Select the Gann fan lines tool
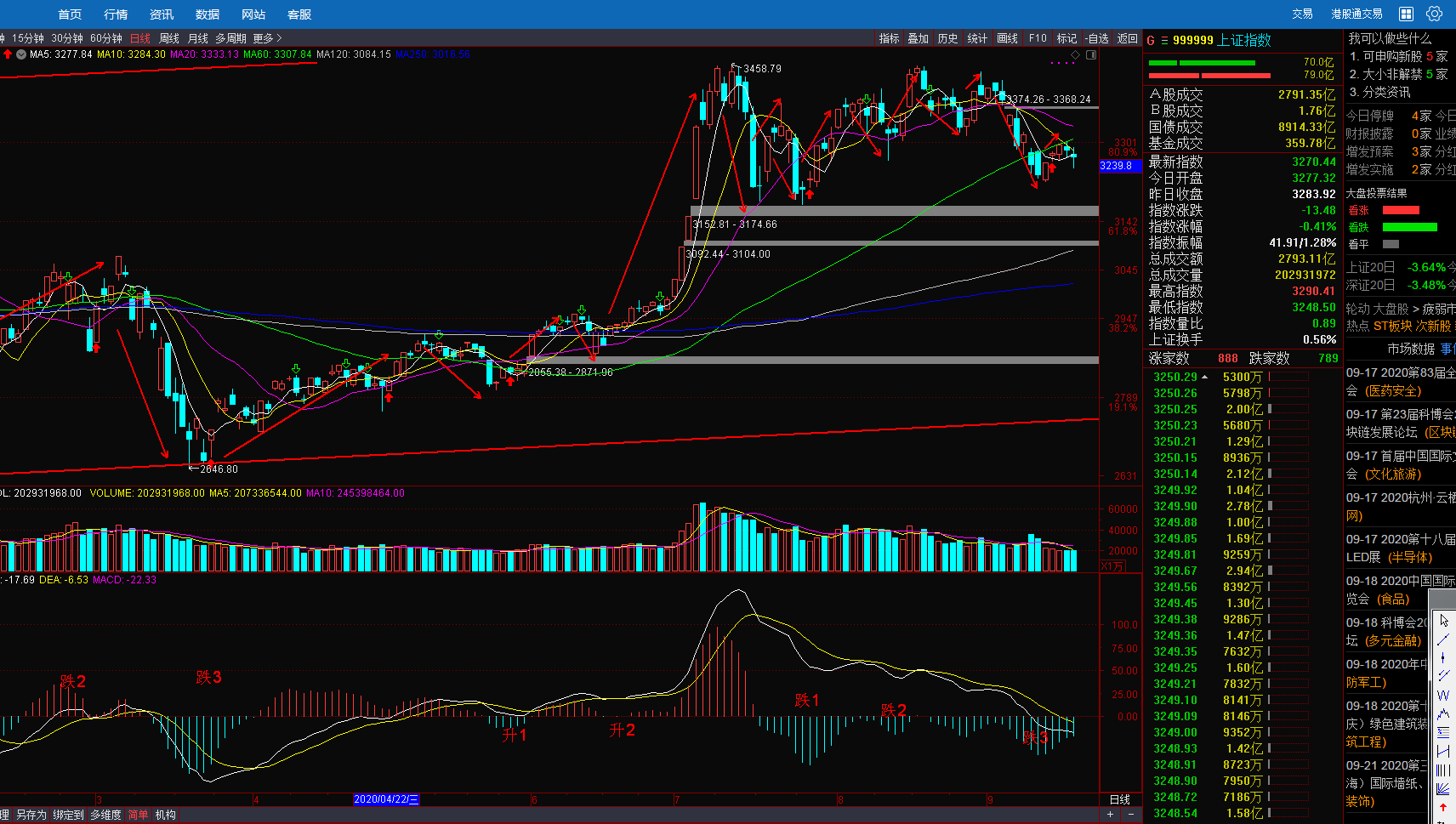 [x=1443, y=788]
